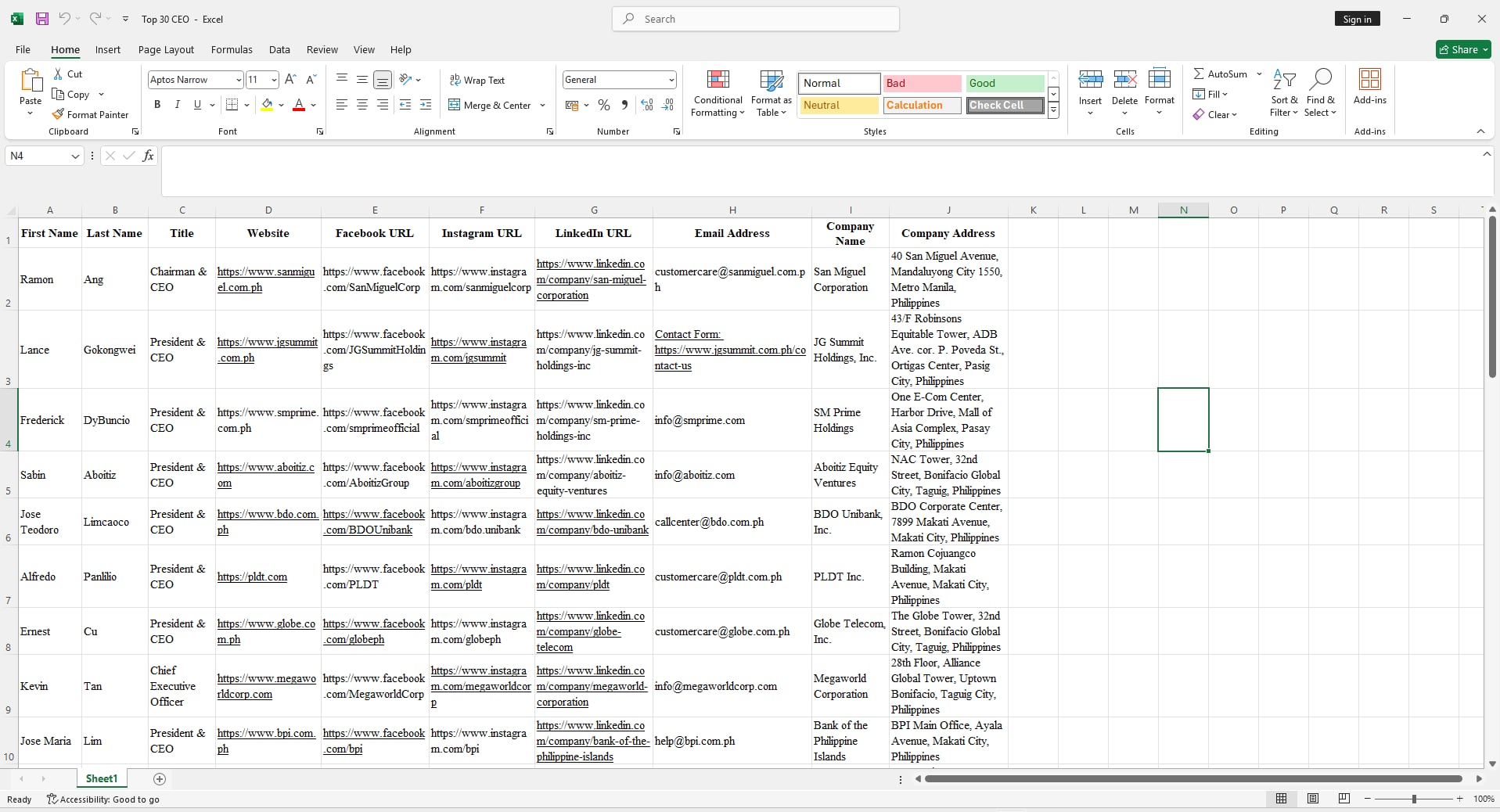Click the Share button
The height and width of the screenshot is (812, 1500).
1463,49
